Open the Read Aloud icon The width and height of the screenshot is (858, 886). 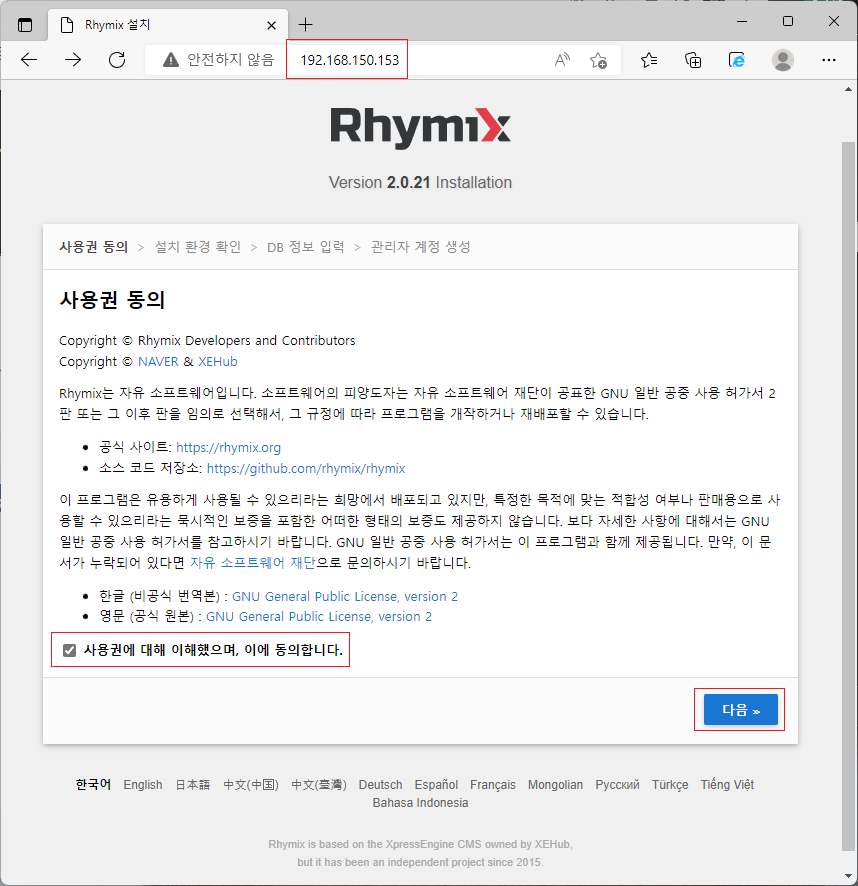point(562,59)
